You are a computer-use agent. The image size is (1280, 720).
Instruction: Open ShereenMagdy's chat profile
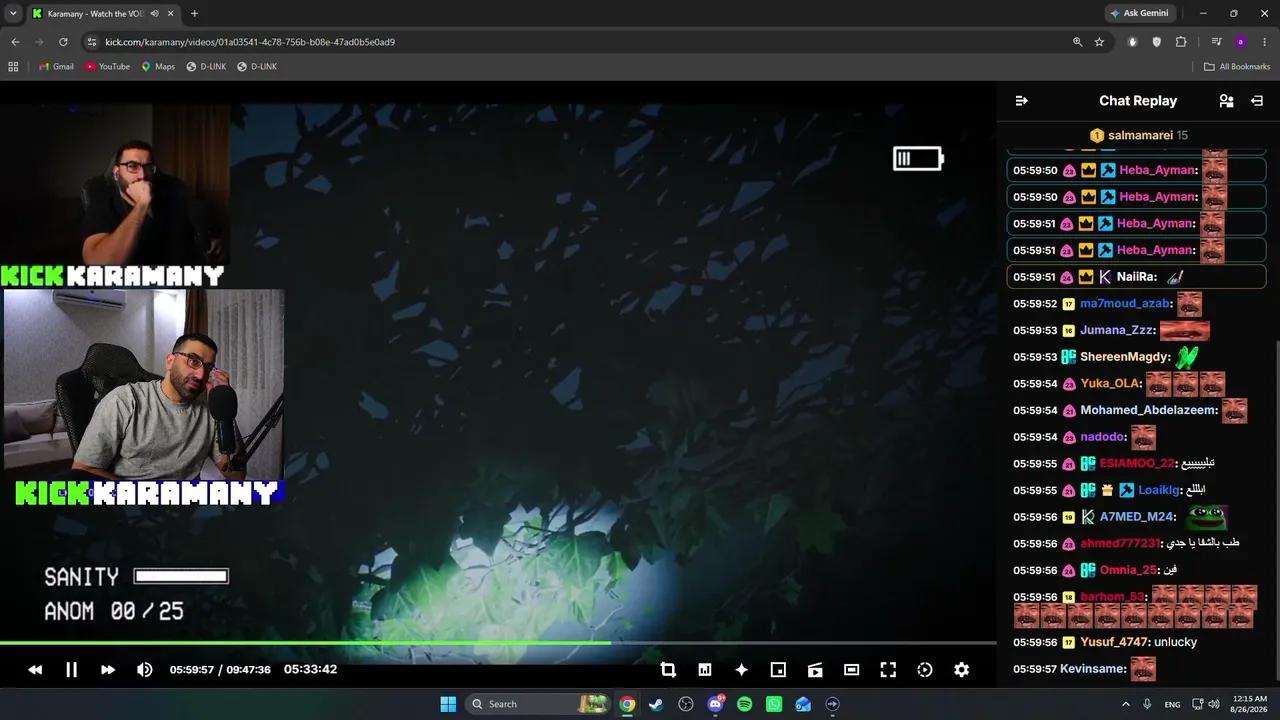tap(1125, 357)
